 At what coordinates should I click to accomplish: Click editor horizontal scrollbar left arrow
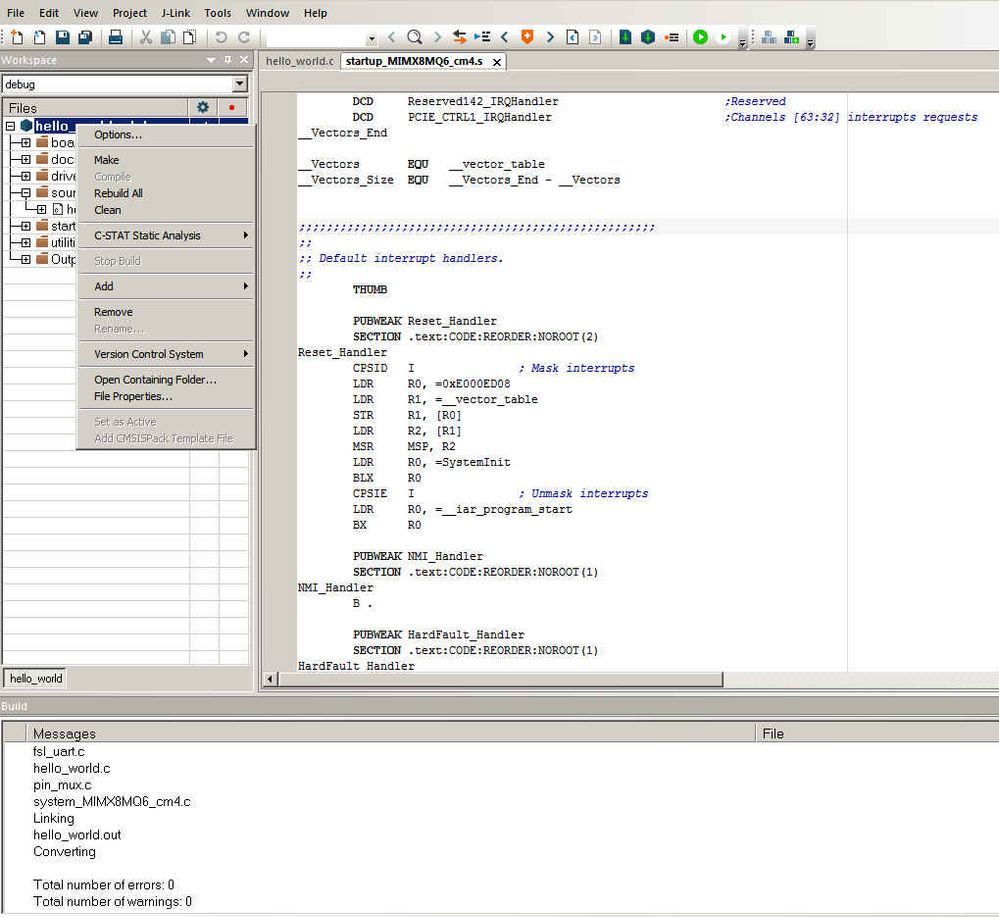270,679
